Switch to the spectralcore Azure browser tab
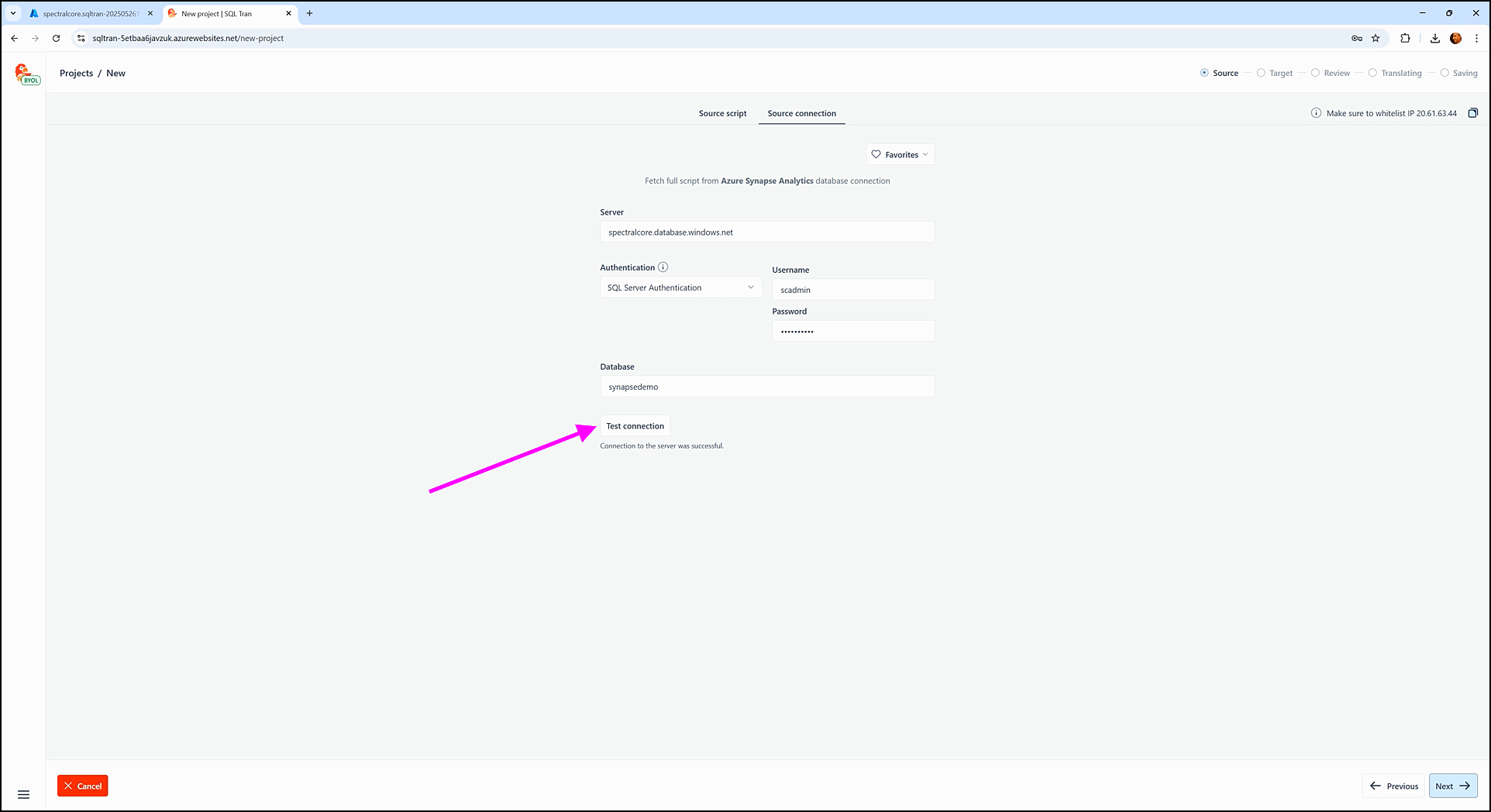The width and height of the screenshot is (1491, 812). (x=89, y=13)
